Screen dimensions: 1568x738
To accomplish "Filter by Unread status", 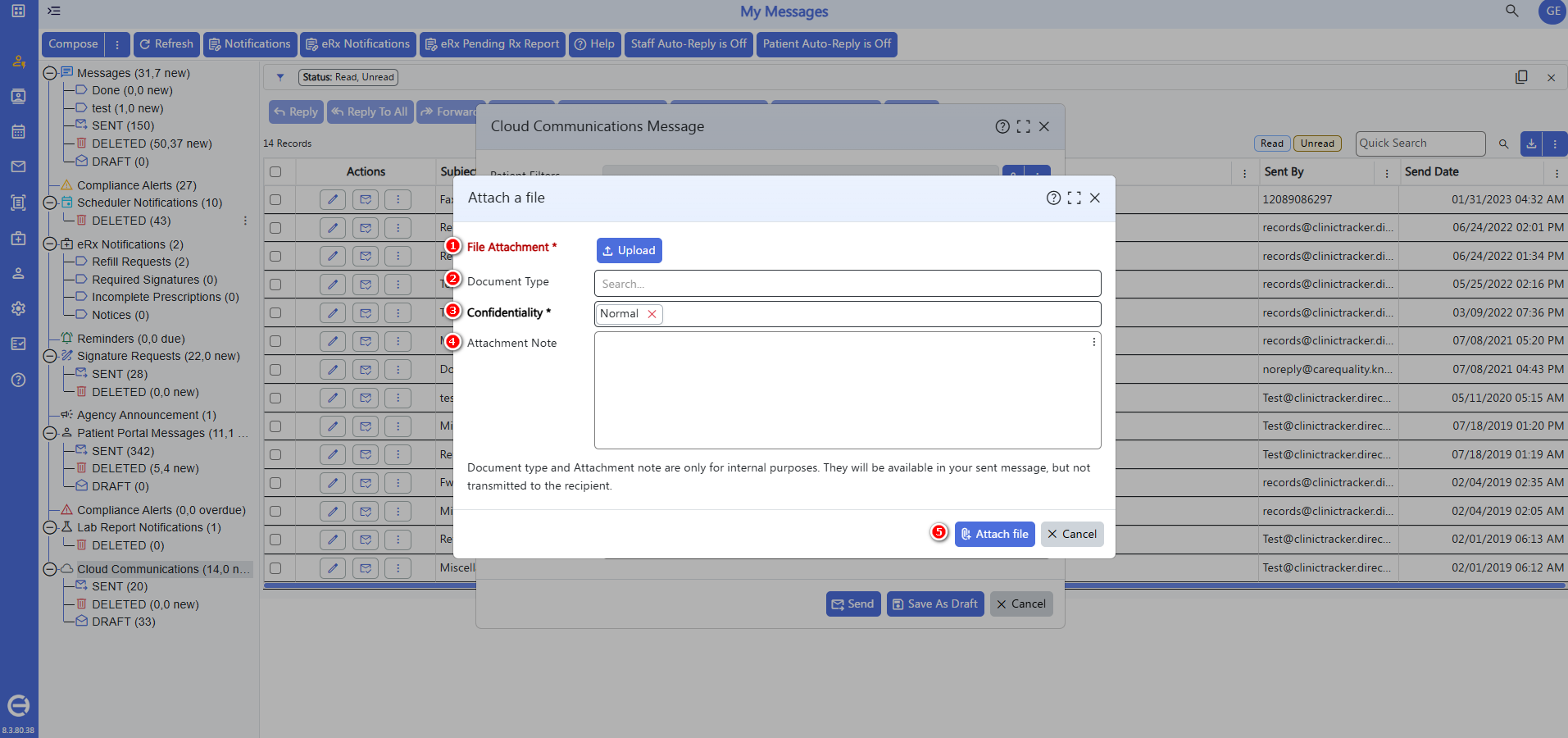I will [x=1317, y=143].
